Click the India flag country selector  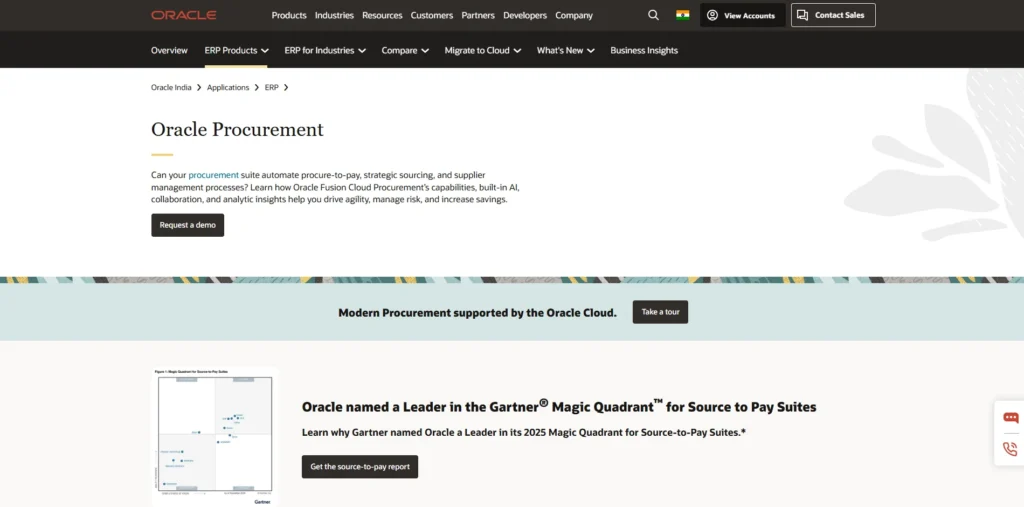pyautogui.click(x=682, y=15)
